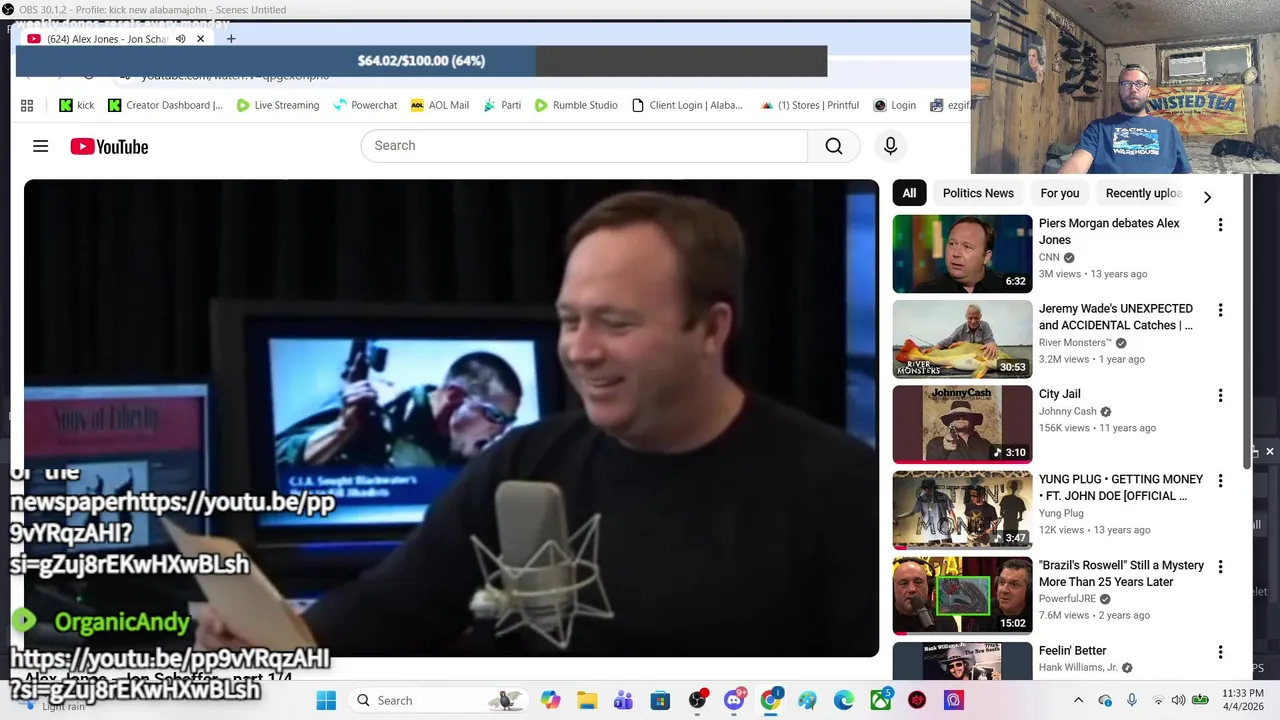Viewport: 1280px width, 720px height.
Task: Open the Client Login Alabama bookmark
Action: pos(687,105)
